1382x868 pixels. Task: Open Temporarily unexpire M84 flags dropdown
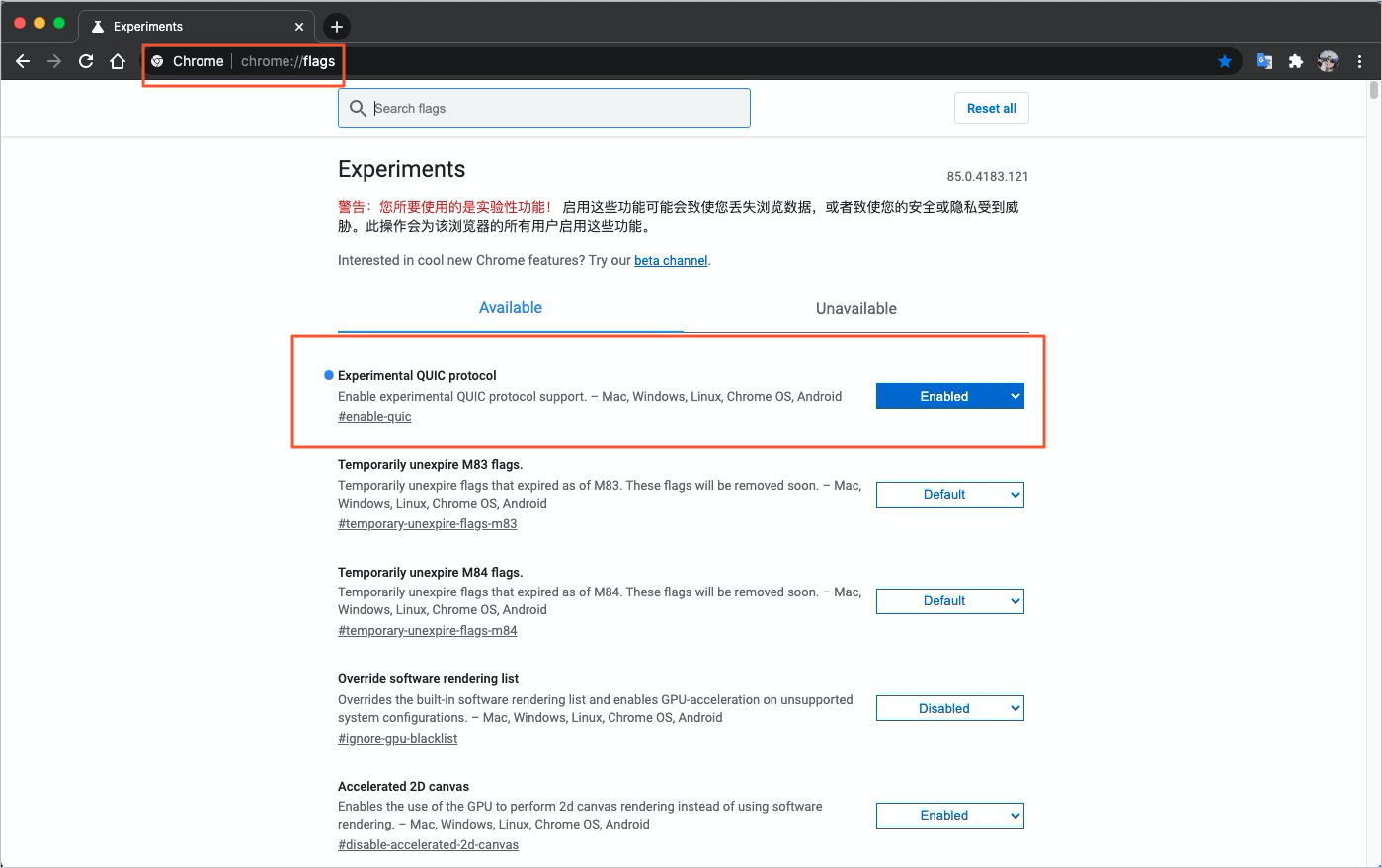(950, 601)
